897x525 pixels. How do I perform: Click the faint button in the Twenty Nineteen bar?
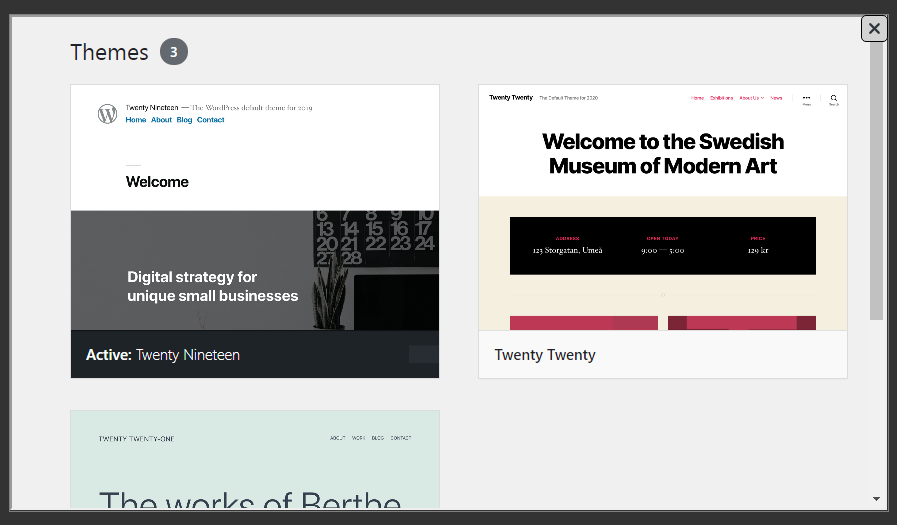[x=423, y=354]
